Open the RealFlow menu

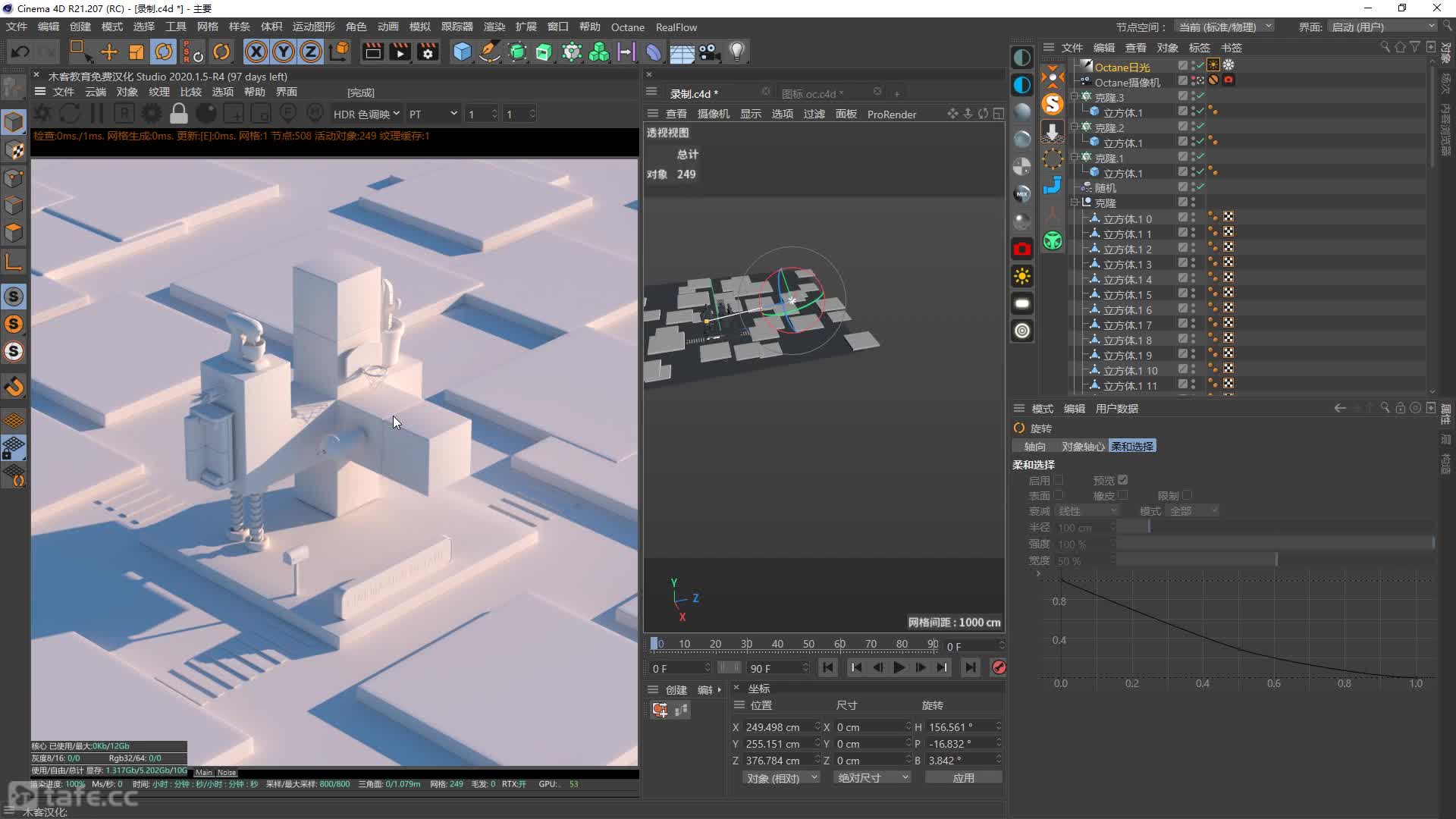676,27
